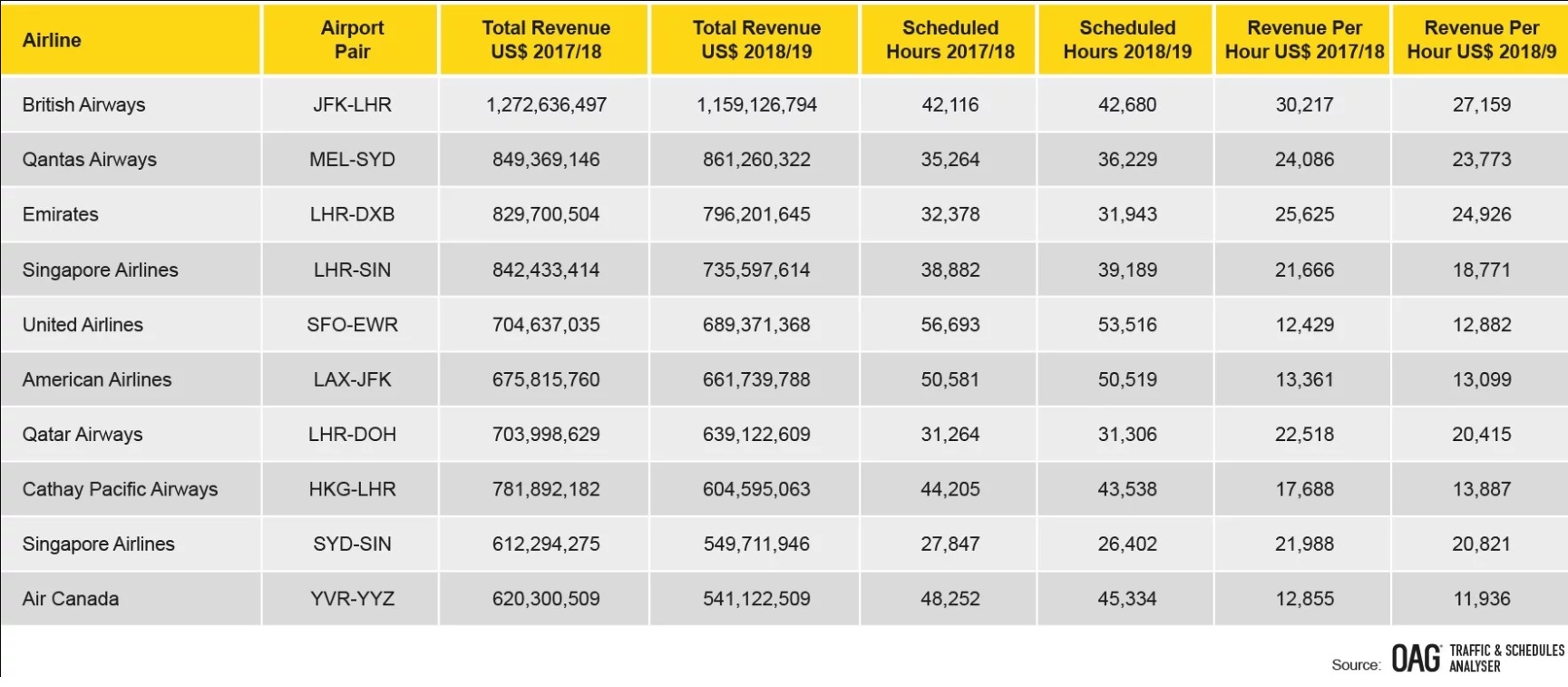The width and height of the screenshot is (1568, 687).
Task: Click Total Revenue US$ 2017/18 header
Action: coord(546,40)
